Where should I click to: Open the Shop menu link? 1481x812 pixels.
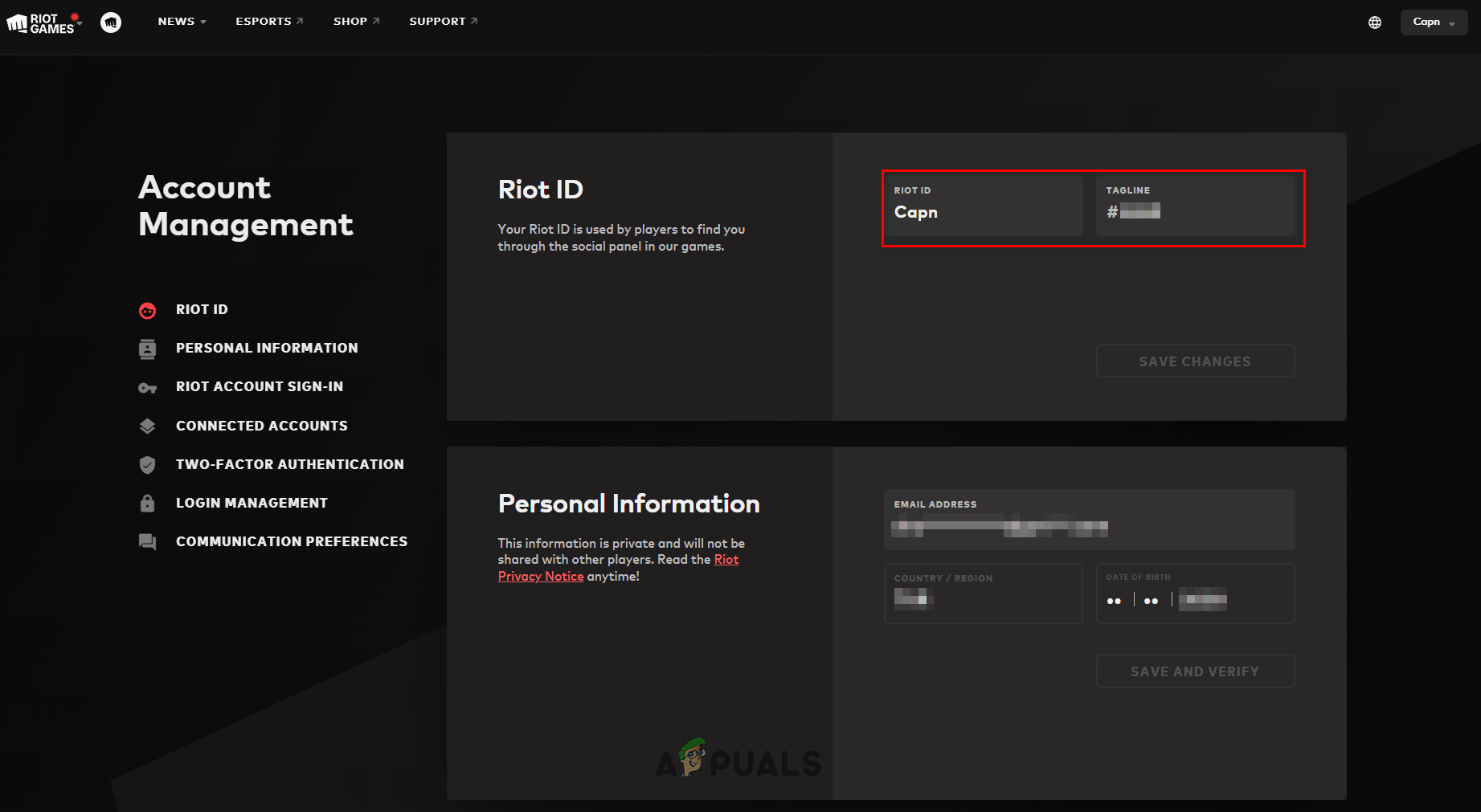[356, 22]
